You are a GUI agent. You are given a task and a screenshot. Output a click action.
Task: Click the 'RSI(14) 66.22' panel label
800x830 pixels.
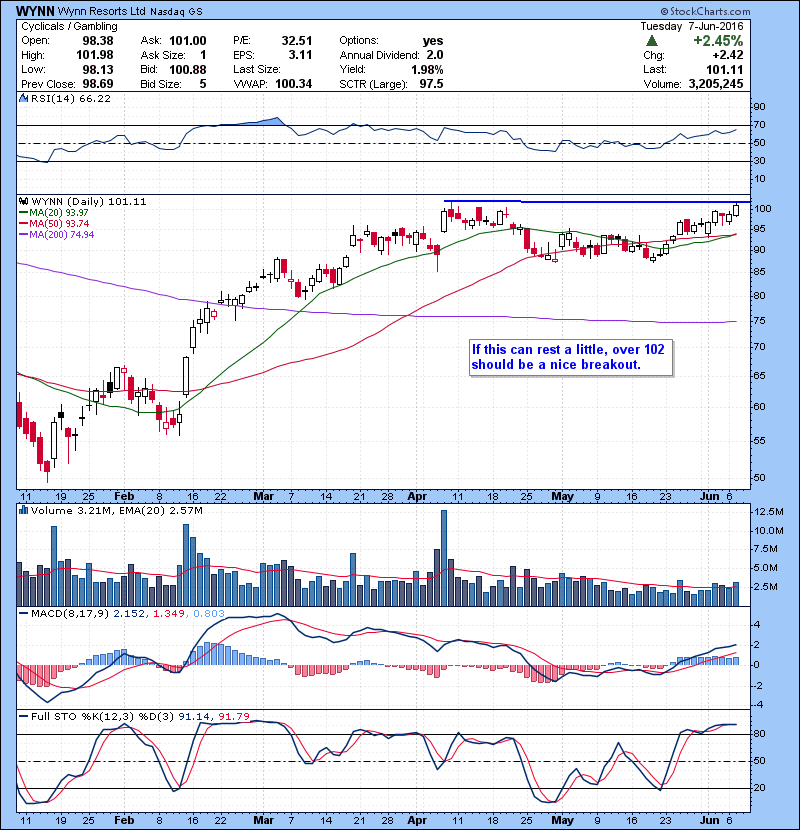click(x=70, y=98)
